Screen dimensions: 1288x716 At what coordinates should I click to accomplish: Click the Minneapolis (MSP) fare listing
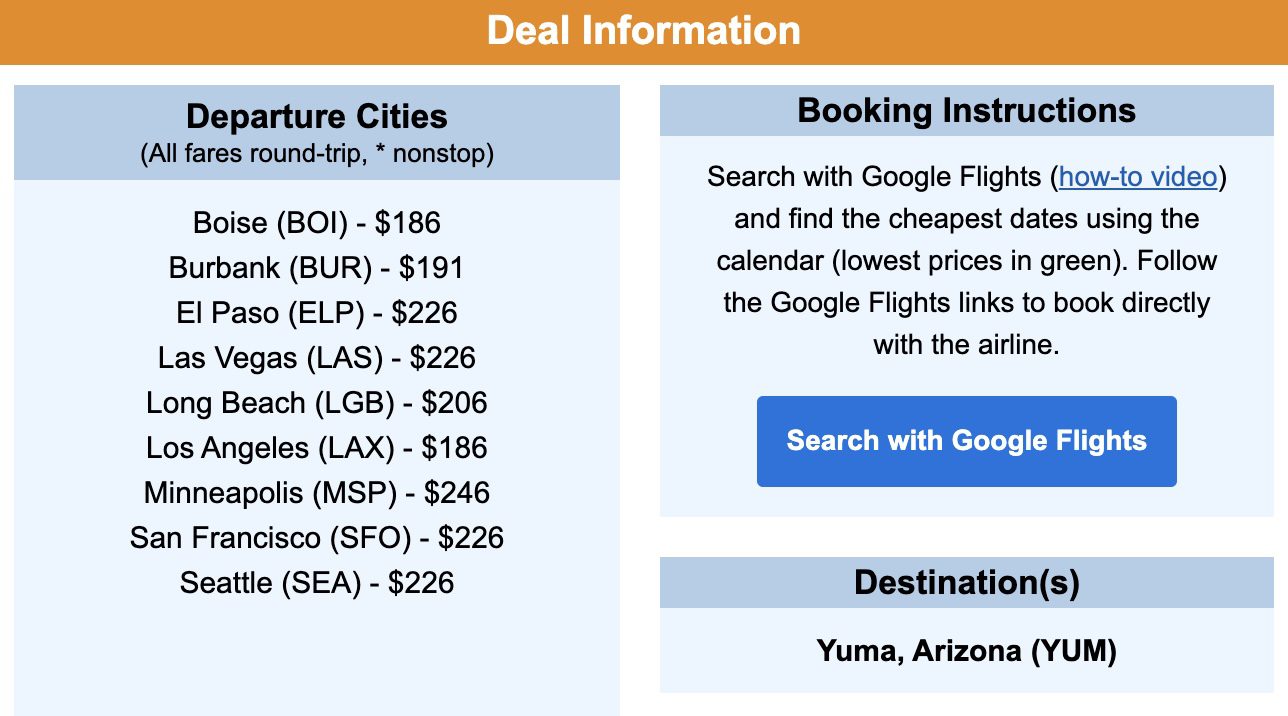[316, 492]
